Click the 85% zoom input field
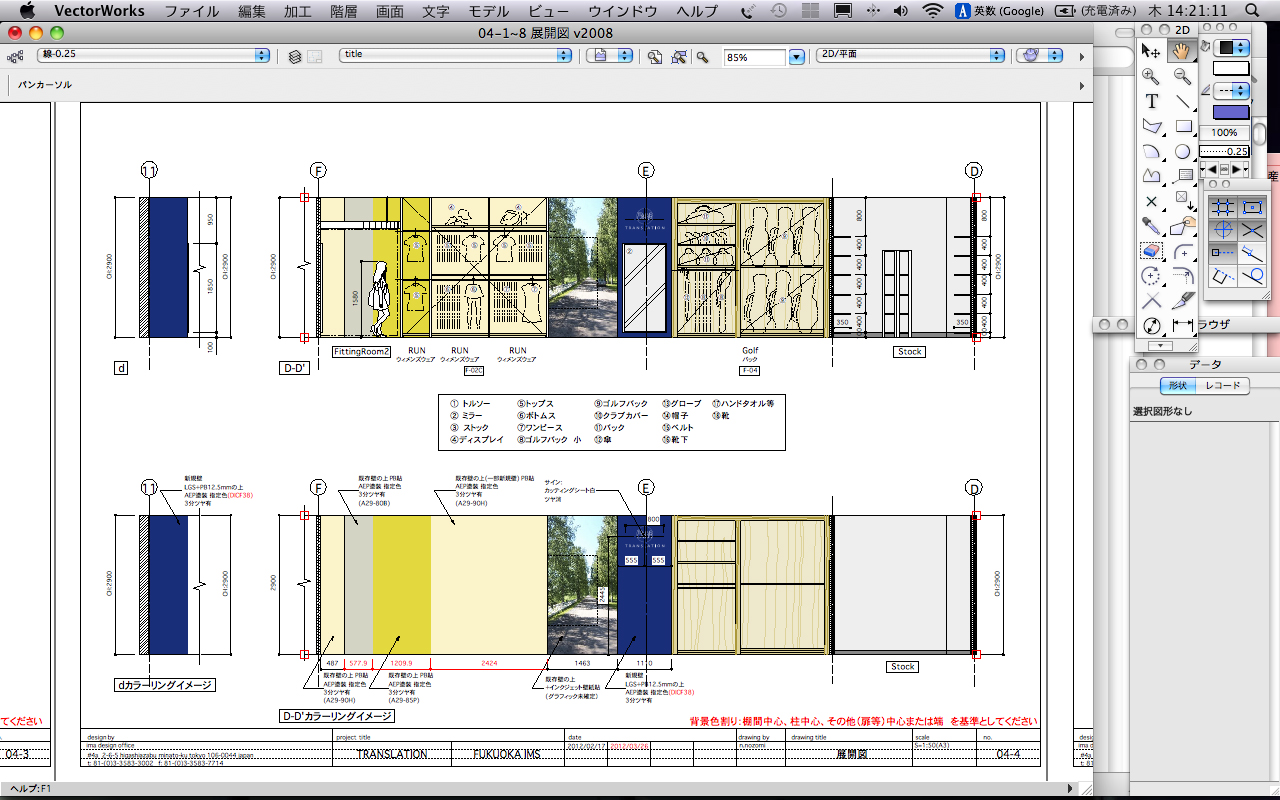This screenshot has width=1280, height=800. pyautogui.click(x=755, y=57)
